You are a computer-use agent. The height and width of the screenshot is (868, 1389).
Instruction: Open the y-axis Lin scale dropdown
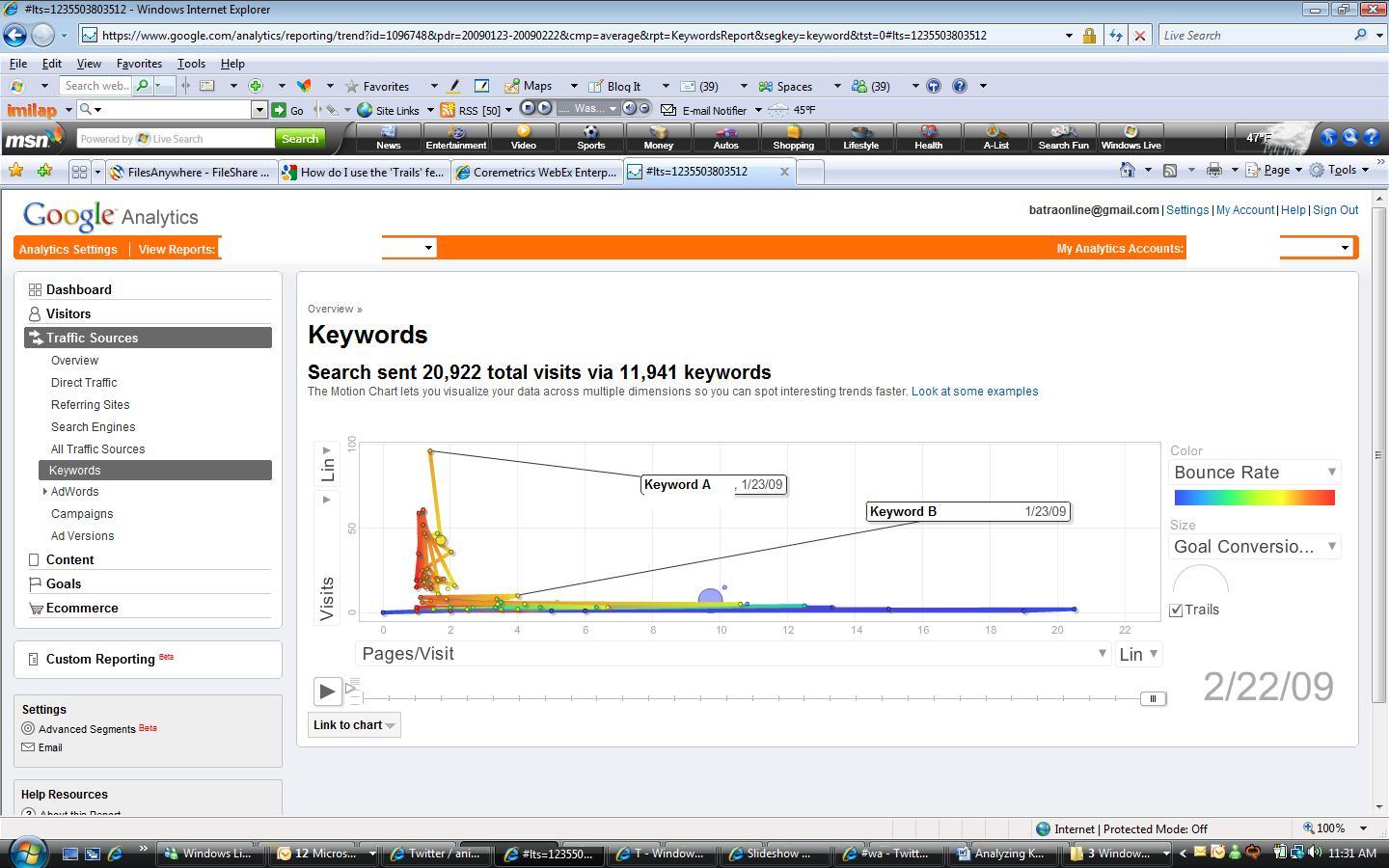coord(327,465)
